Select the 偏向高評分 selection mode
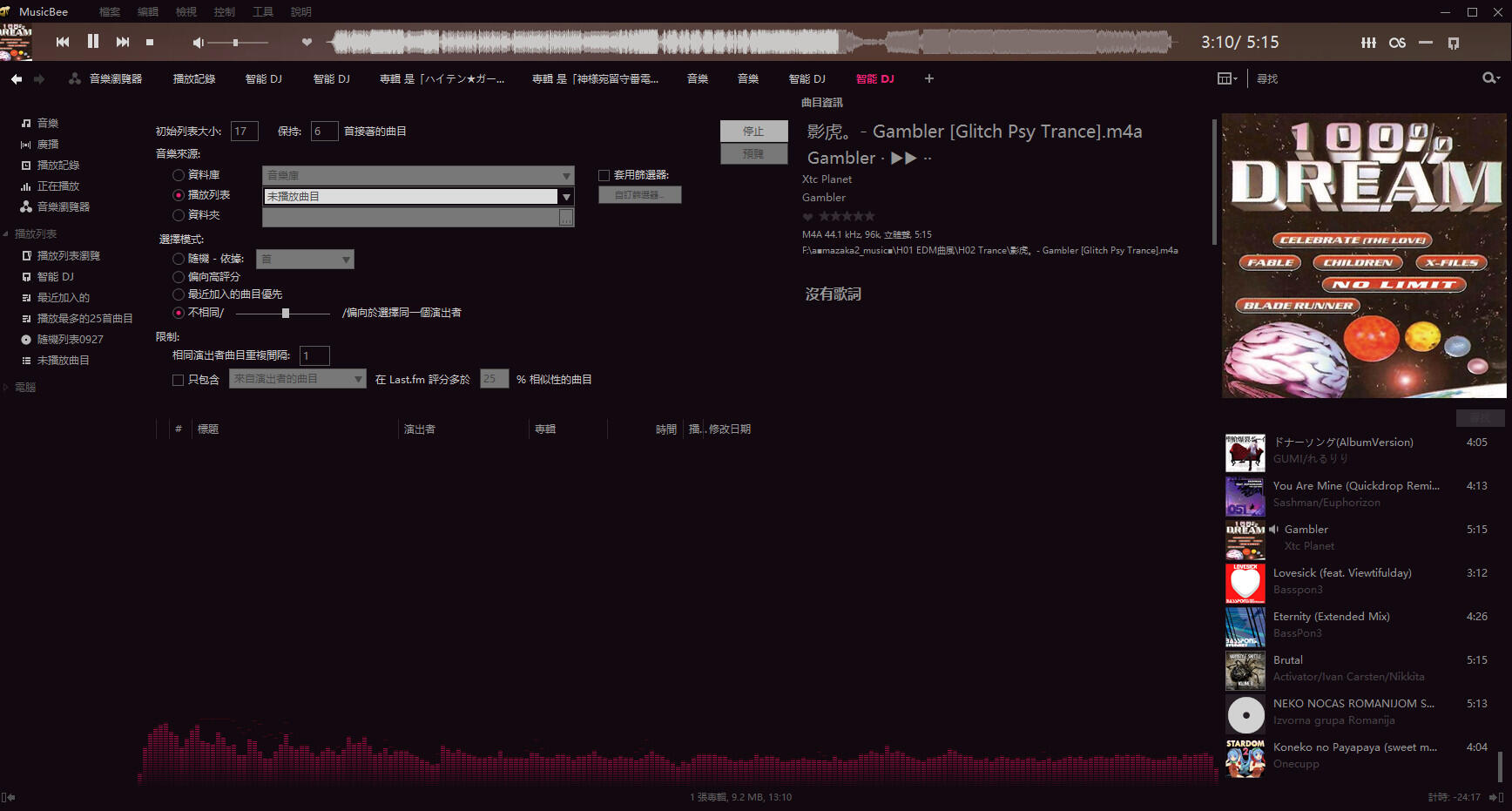Image resolution: width=1512 pixels, height=811 pixels. tap(179, 277)
